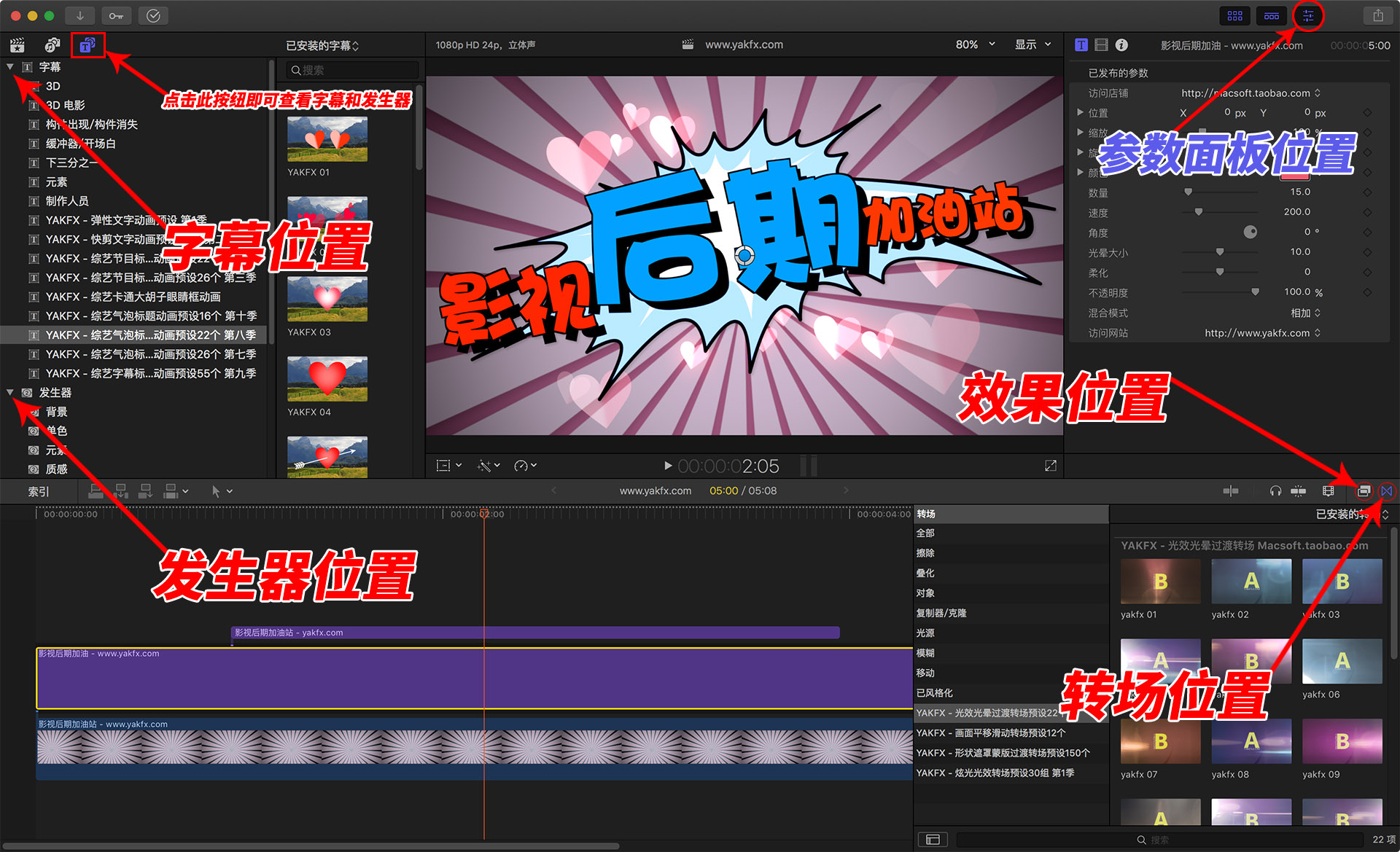Open the viewer Transform tool menu
The width and height of the screenshot is (1400, 852).
[x=448, y=465]
